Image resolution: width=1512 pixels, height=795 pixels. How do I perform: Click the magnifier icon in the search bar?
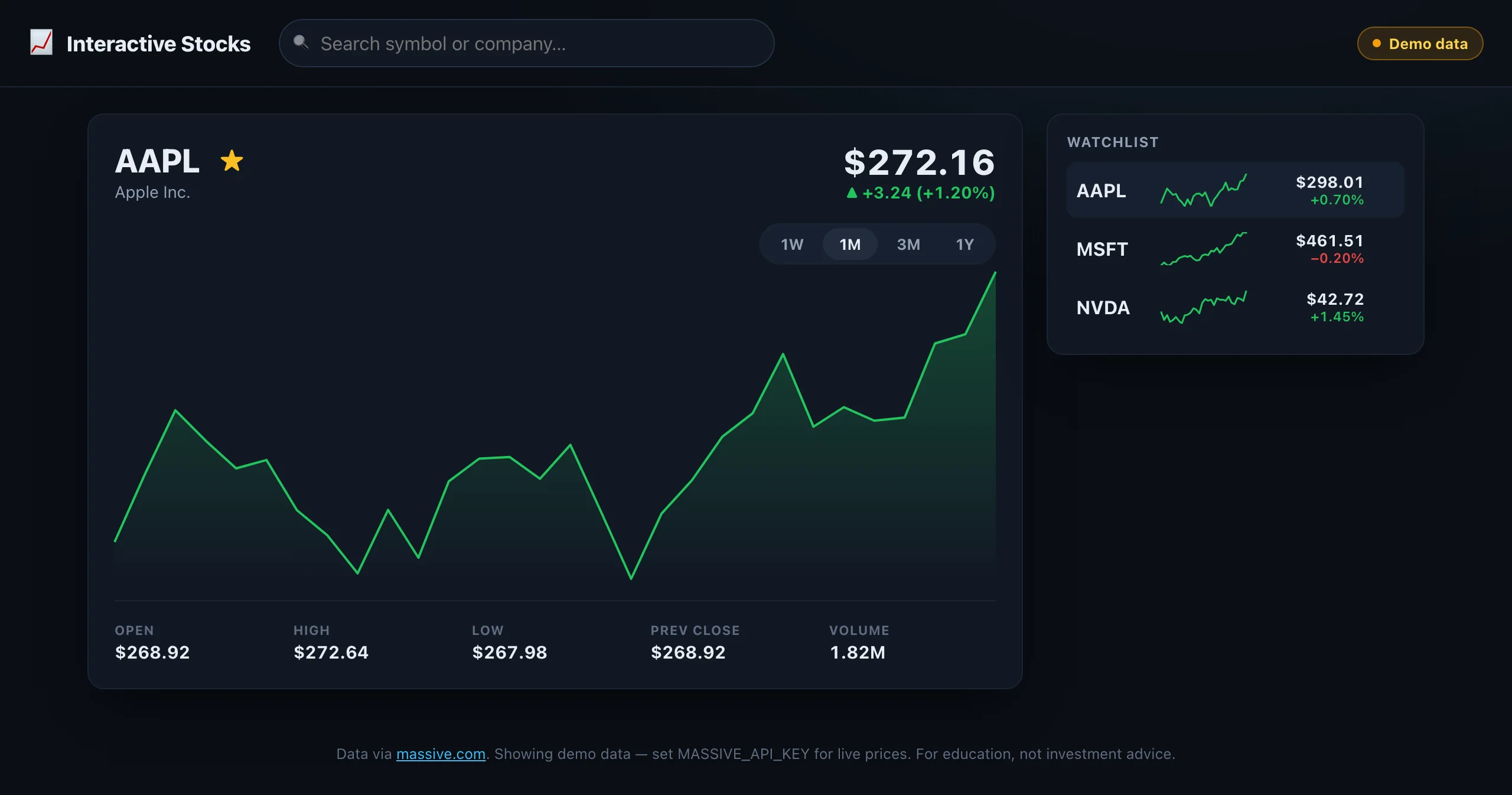301,43
